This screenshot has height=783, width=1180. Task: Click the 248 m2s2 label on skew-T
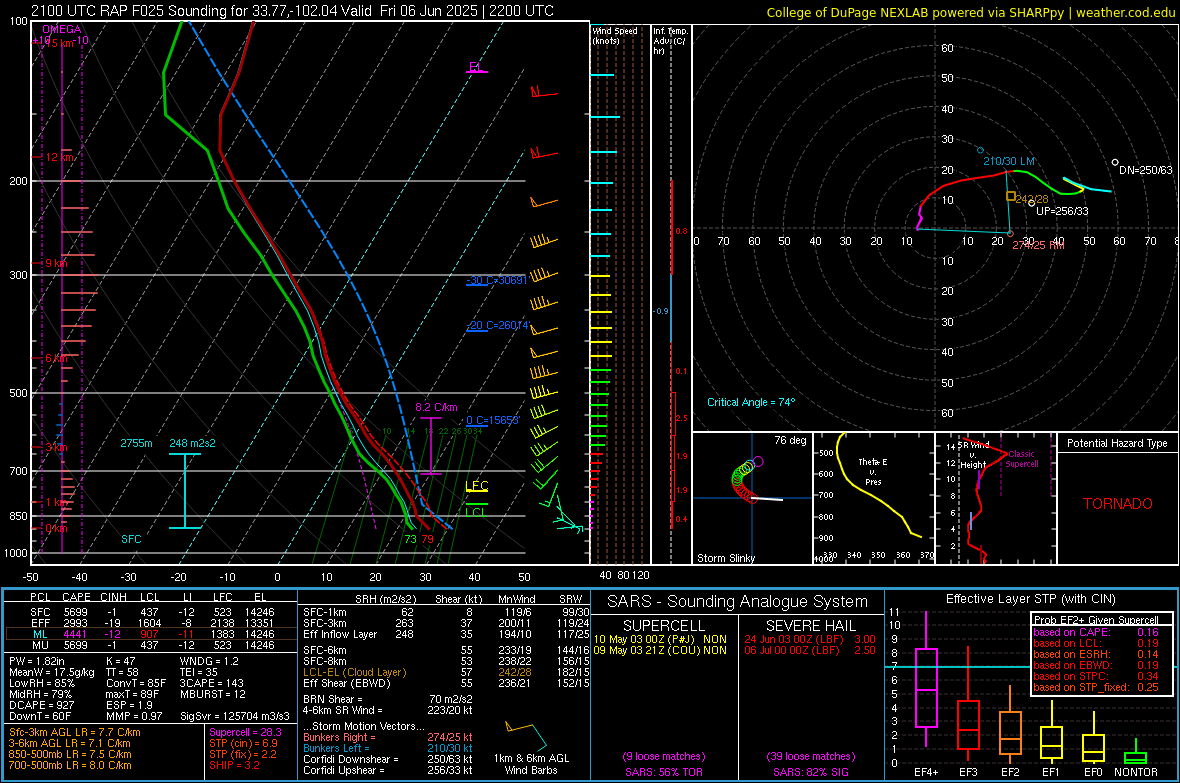[192, 443]
